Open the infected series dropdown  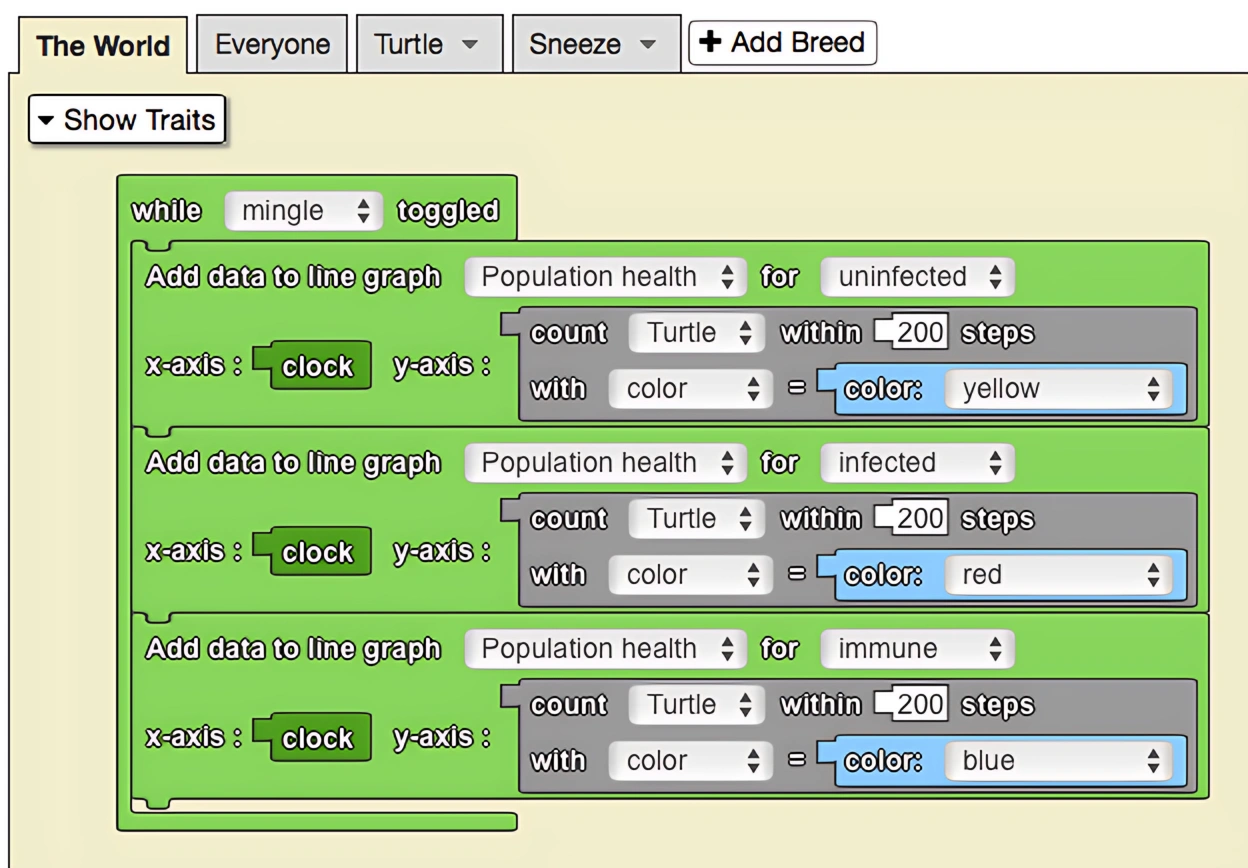(916, 463)
